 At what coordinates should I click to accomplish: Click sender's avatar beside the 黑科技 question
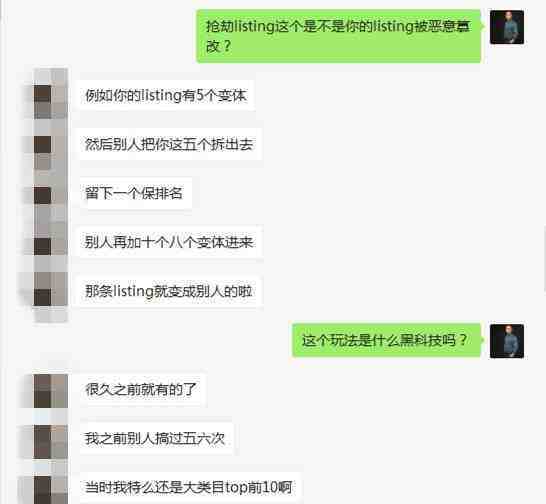(x=507, y=341)
